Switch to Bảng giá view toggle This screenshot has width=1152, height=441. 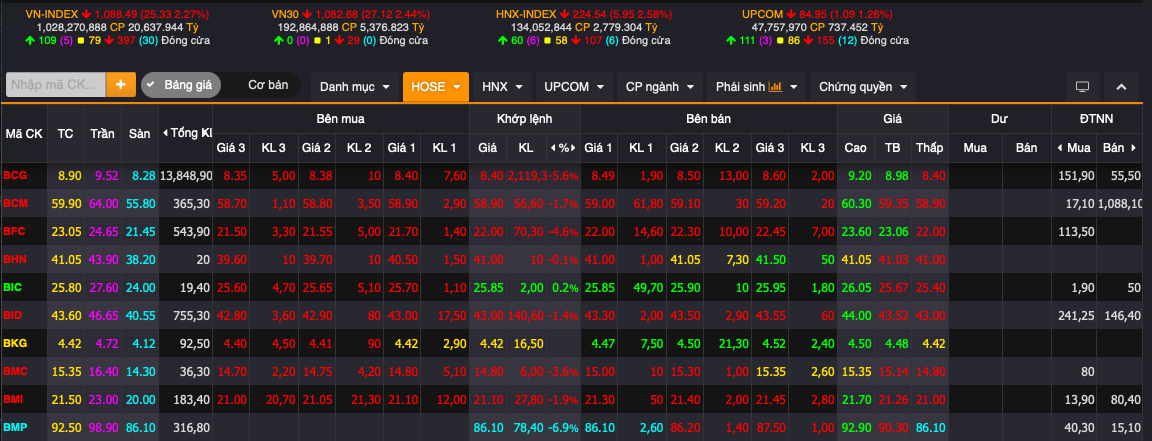coord(181,85)
